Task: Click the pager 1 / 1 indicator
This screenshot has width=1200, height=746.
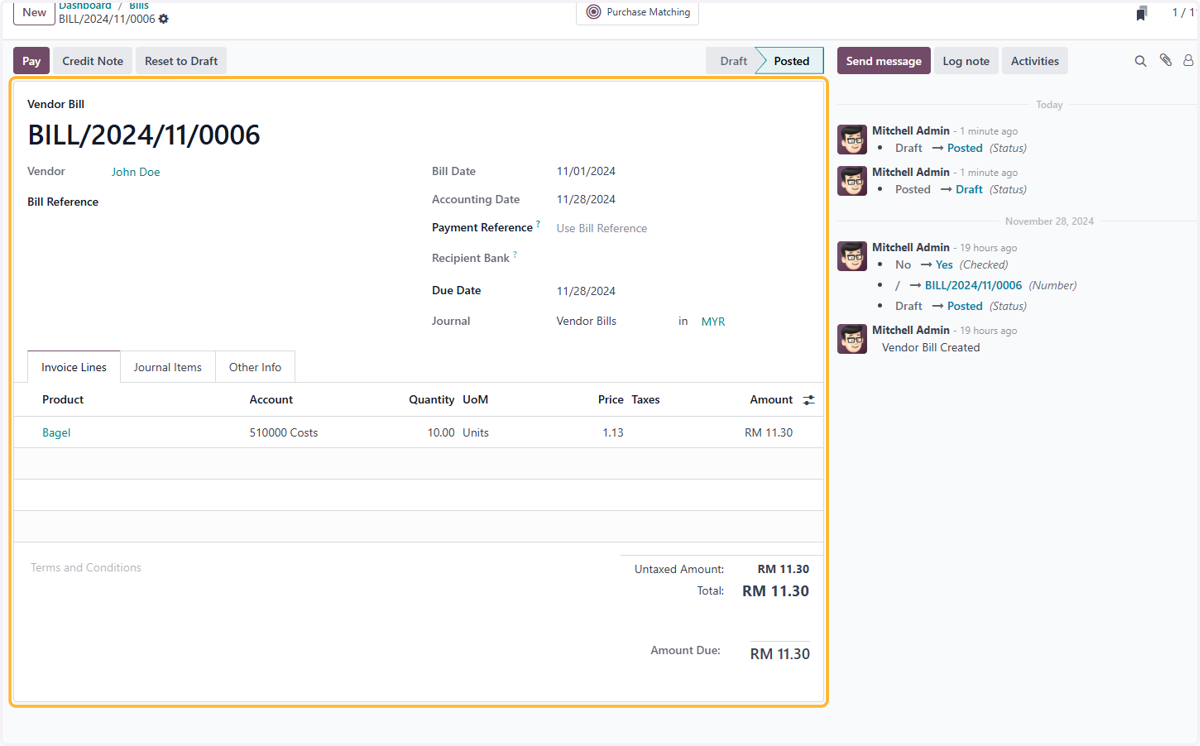Action: pos(1182,13)
